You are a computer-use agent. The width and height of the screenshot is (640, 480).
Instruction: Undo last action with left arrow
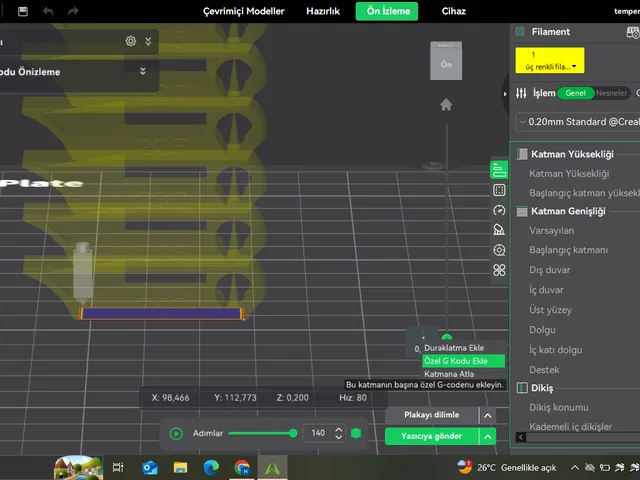(48, 11)
